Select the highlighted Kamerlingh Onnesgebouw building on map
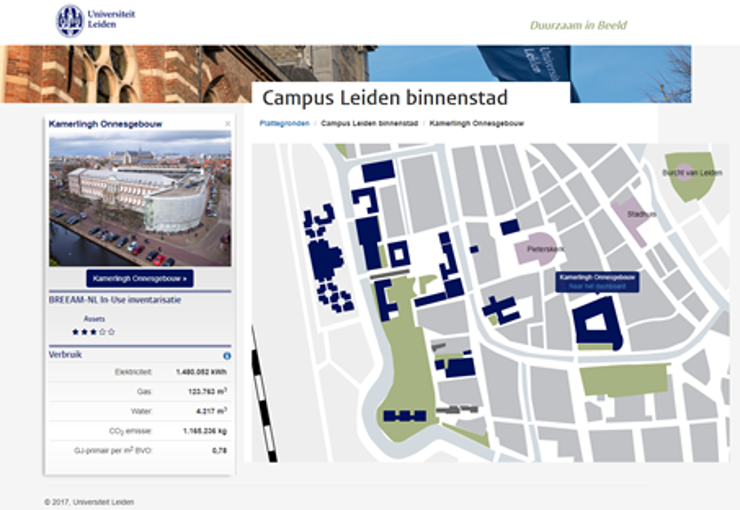Image resolution: width=740 pixels, height=510 pixels. [x=597, y=323]
